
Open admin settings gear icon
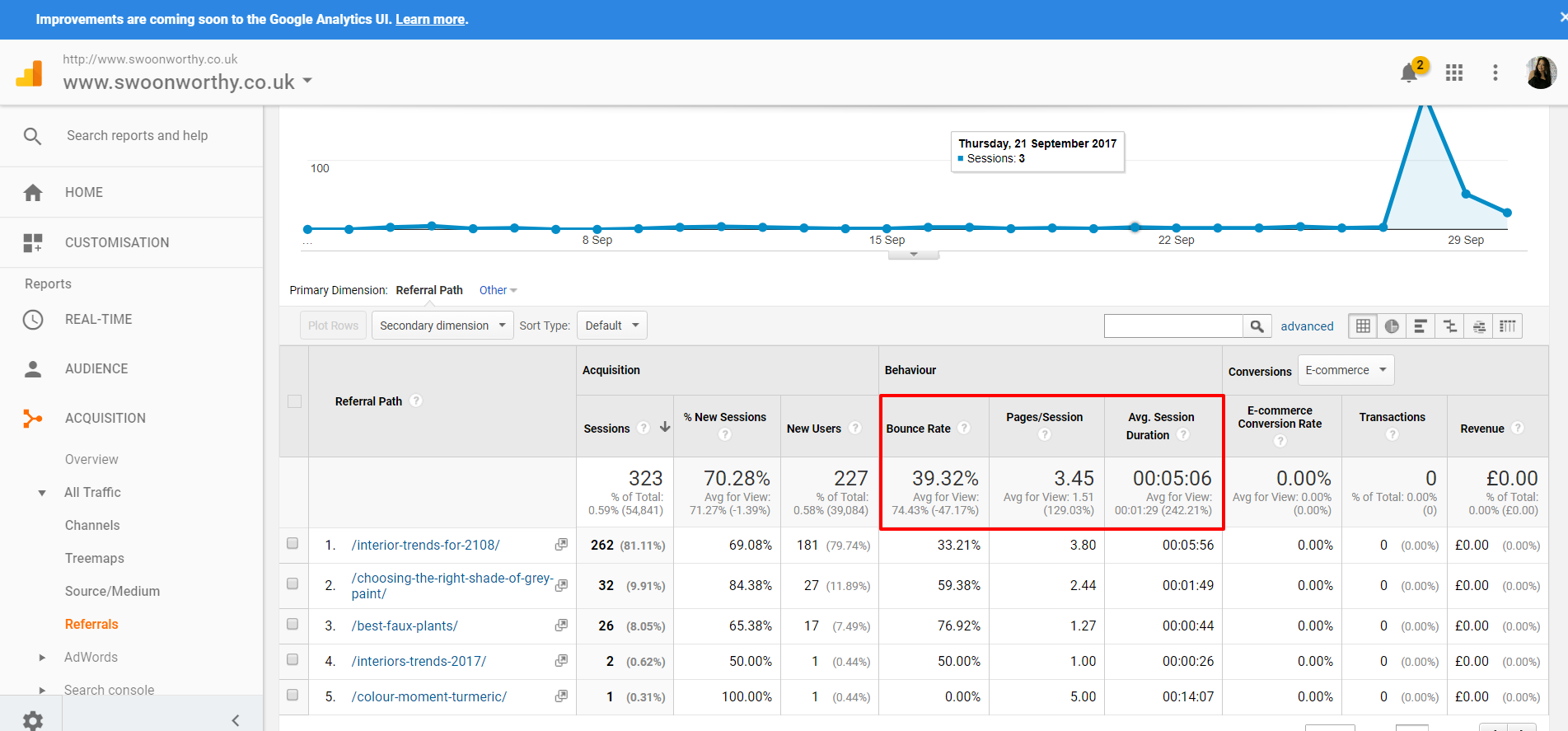coord(33,720)
